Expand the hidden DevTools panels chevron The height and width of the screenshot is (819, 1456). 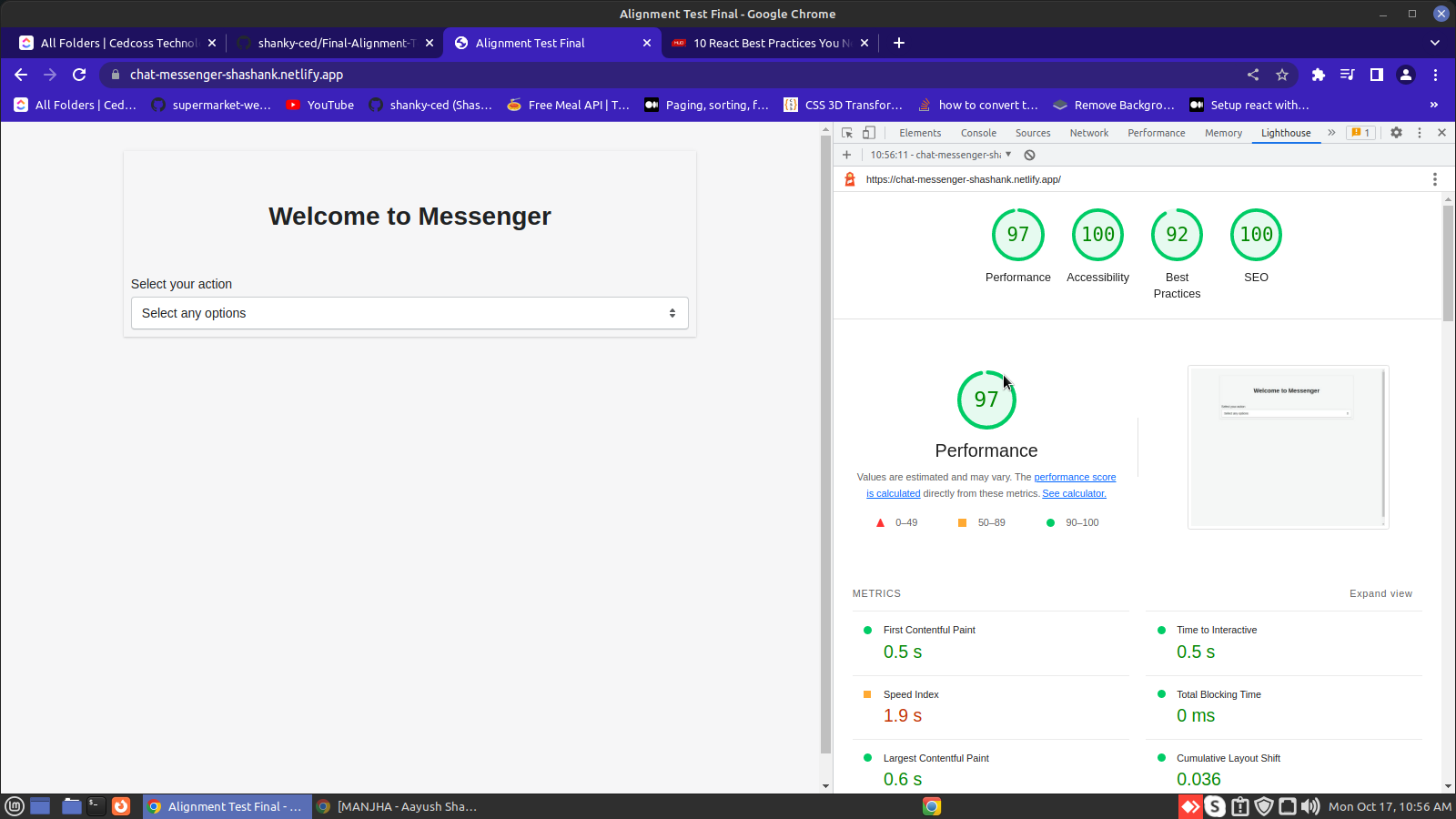(x=1331, y=132)
